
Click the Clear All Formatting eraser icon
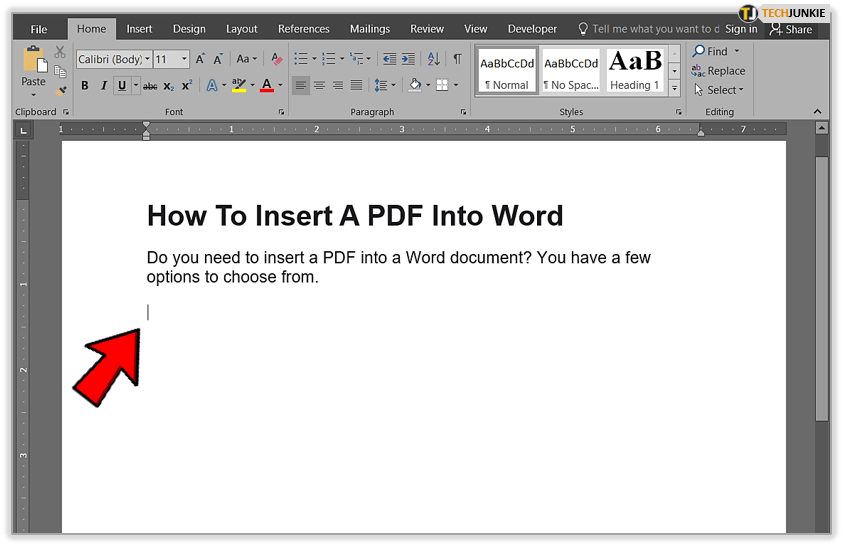tap(276, 59)
